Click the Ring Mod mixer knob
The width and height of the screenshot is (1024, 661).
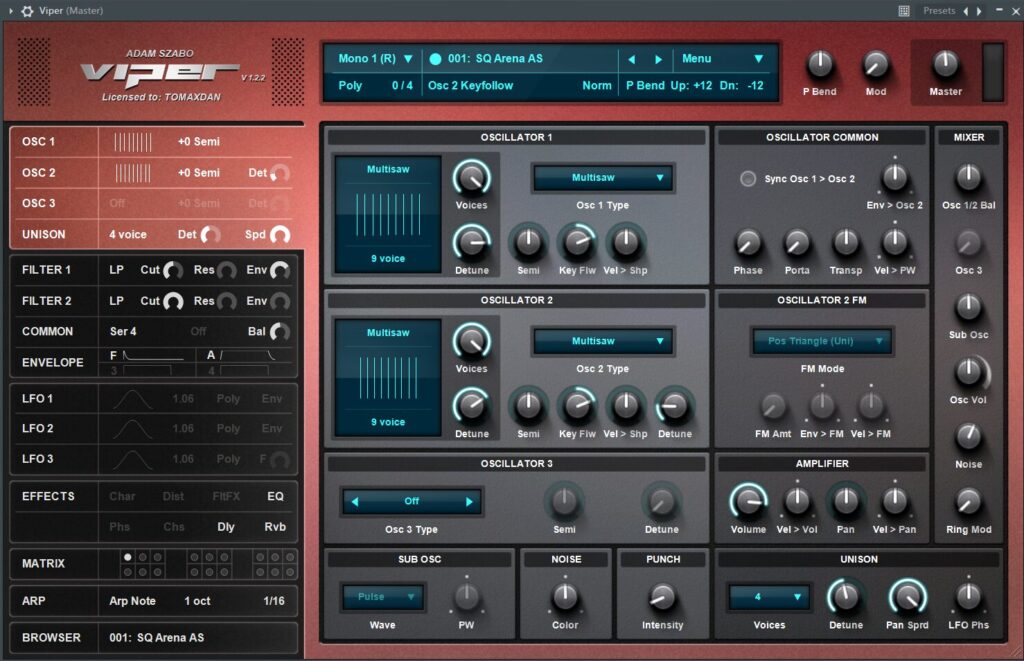(968, 502)
